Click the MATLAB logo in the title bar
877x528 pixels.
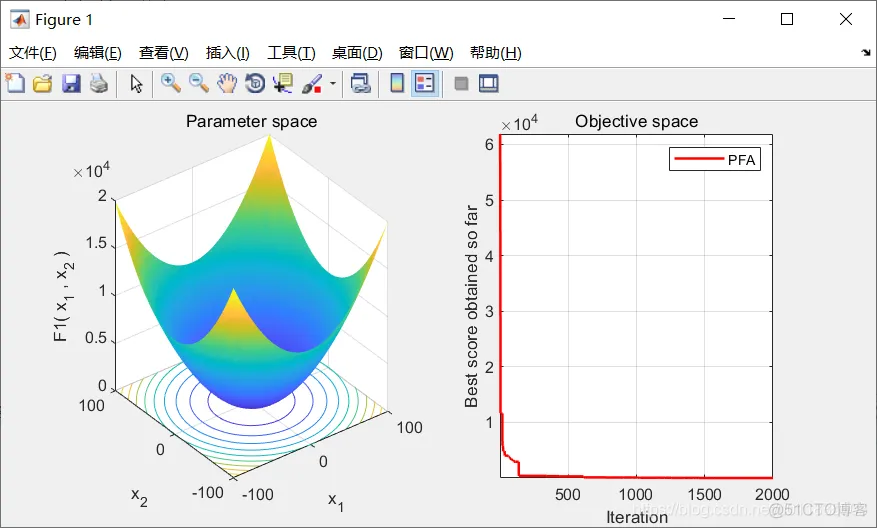pyautogui.click(x=20, y=20)
